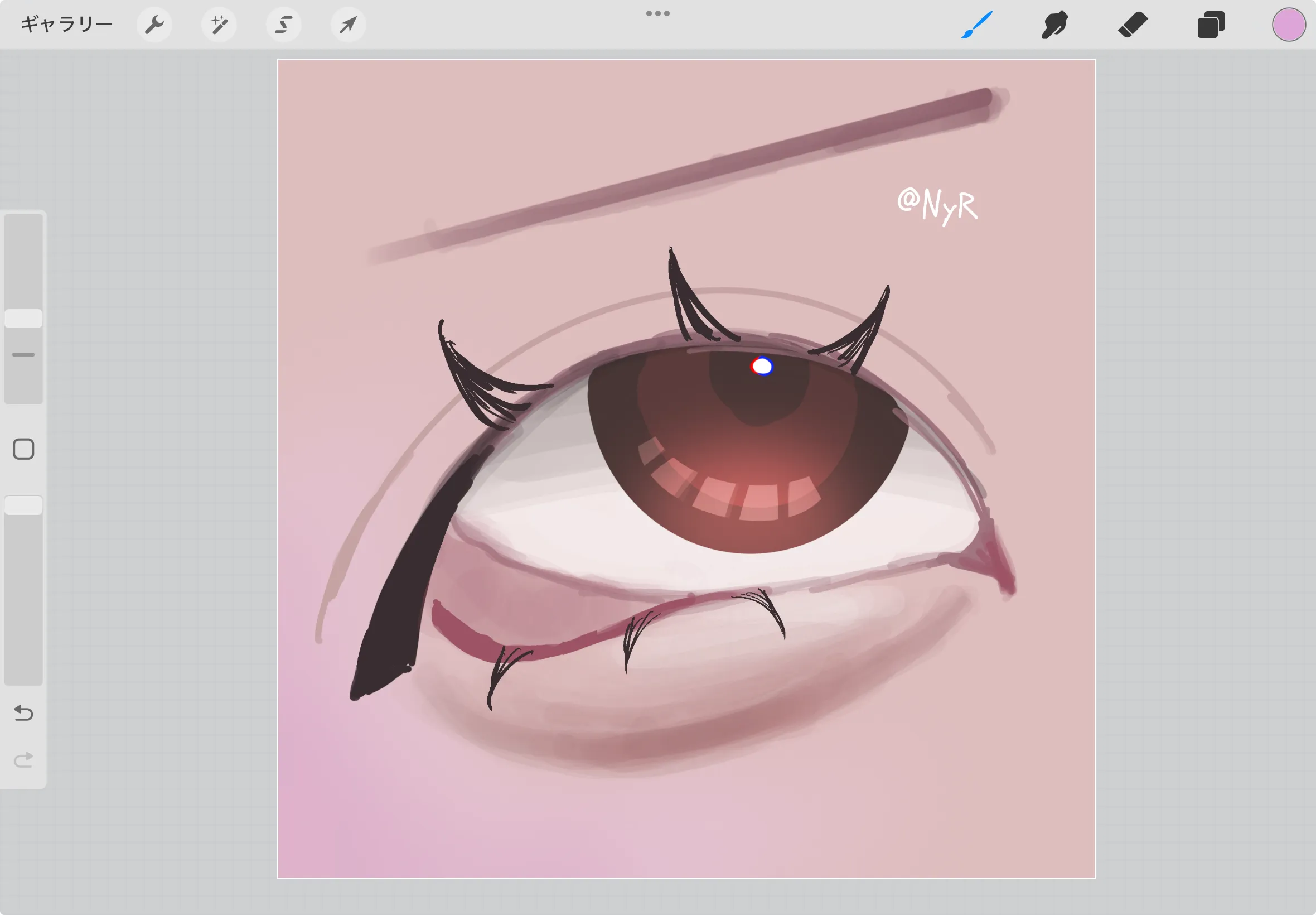Open the Actions wrench menu
The height and width of the screenshot is (915, 1316).
pos(154,25)
